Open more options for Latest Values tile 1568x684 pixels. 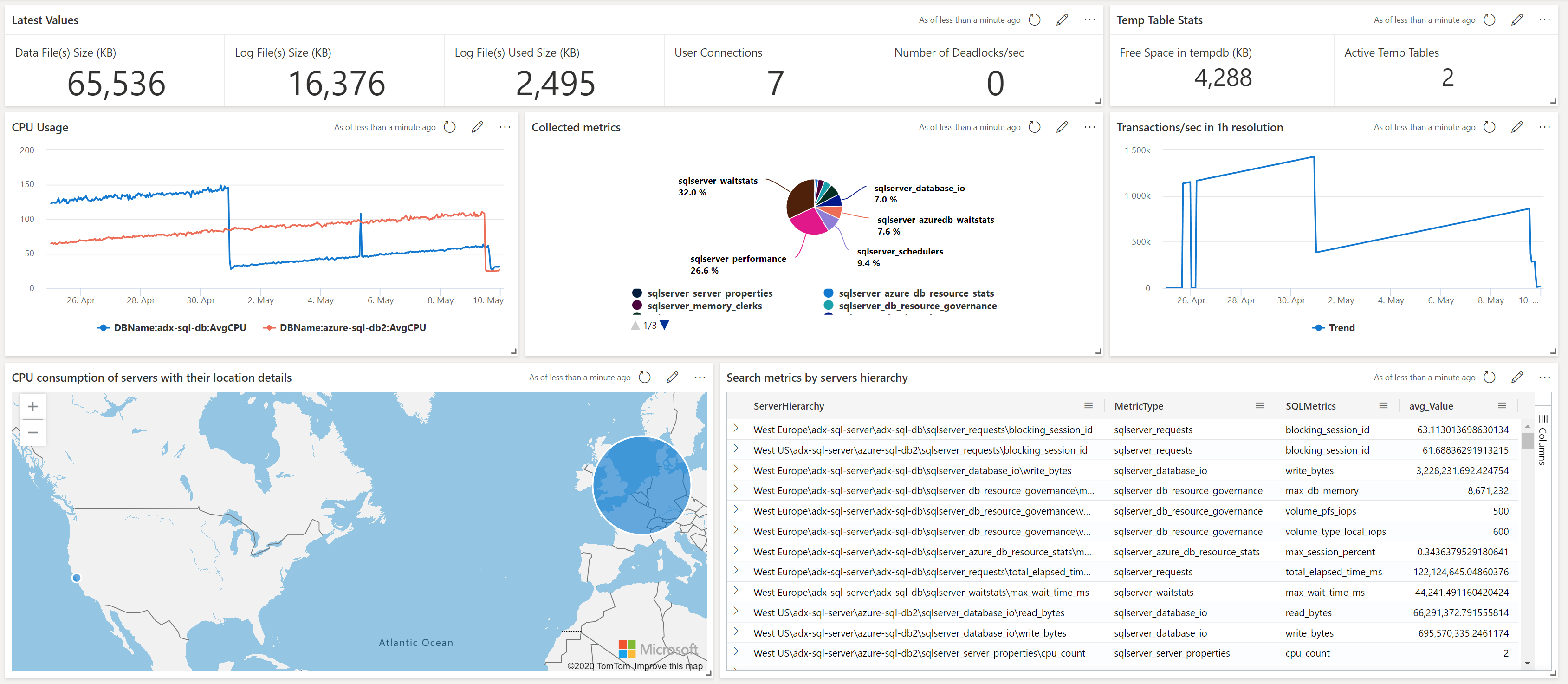coord(1089,20)
